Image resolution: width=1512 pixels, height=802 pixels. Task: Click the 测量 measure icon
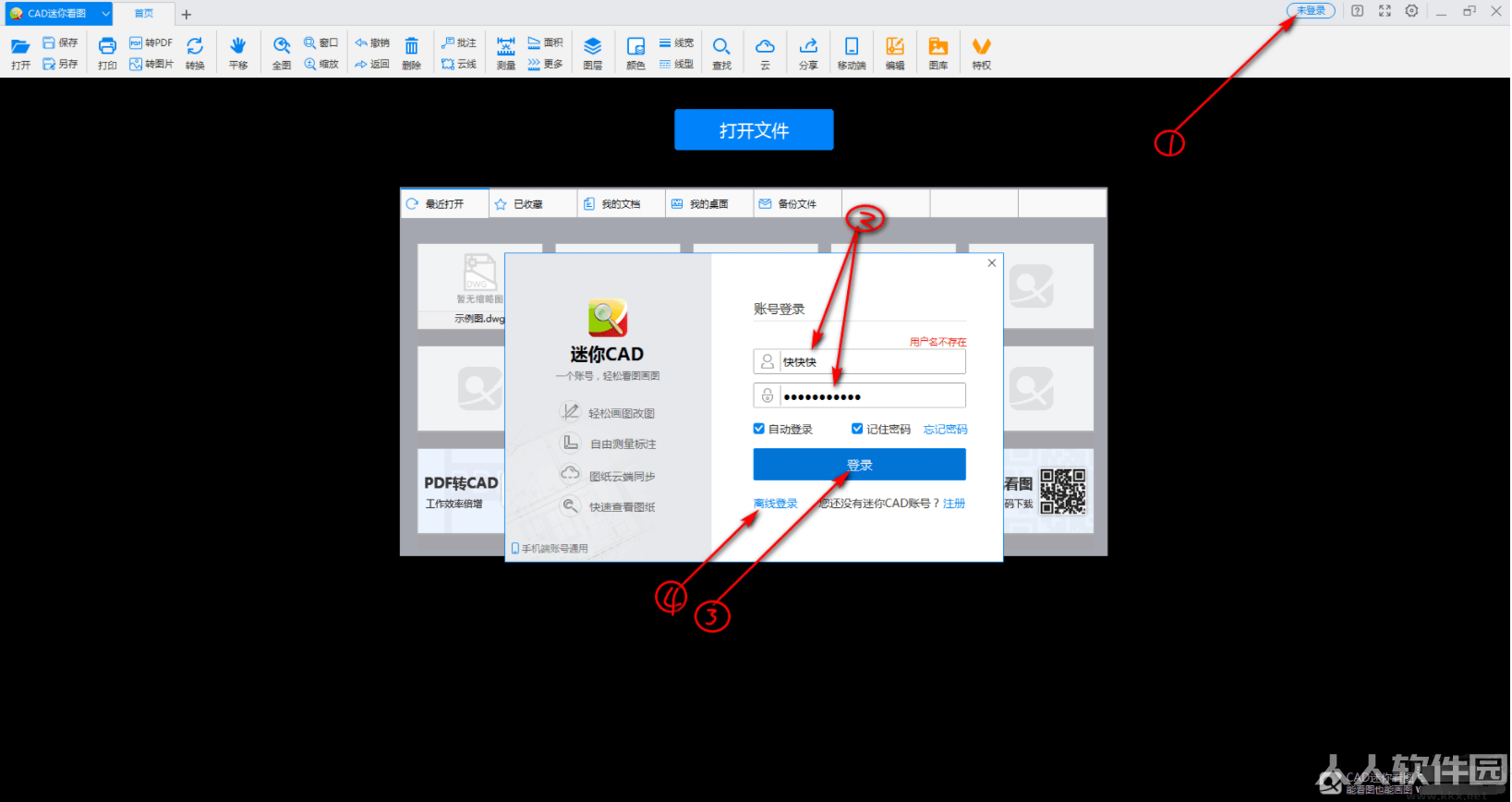coord(506,46)
